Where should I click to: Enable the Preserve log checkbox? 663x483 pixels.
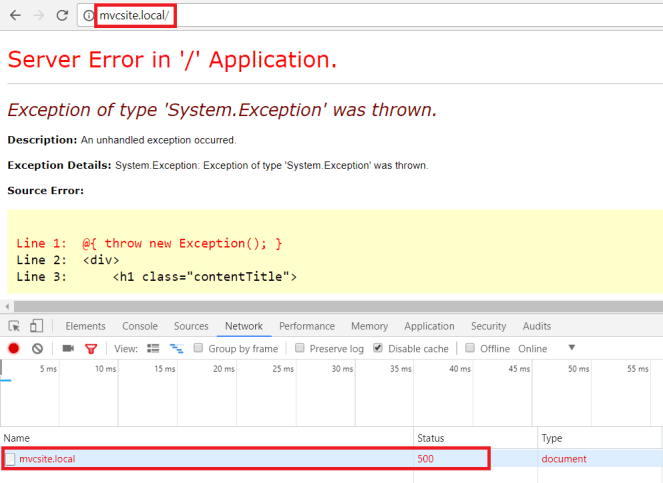pyautogui.click(x=300, y=348)
